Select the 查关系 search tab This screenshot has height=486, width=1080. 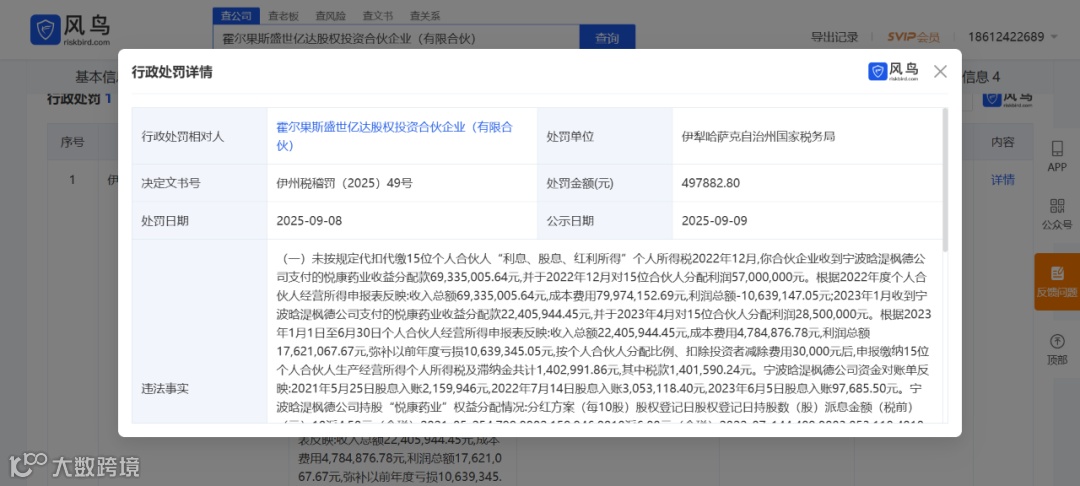point(425,15)
